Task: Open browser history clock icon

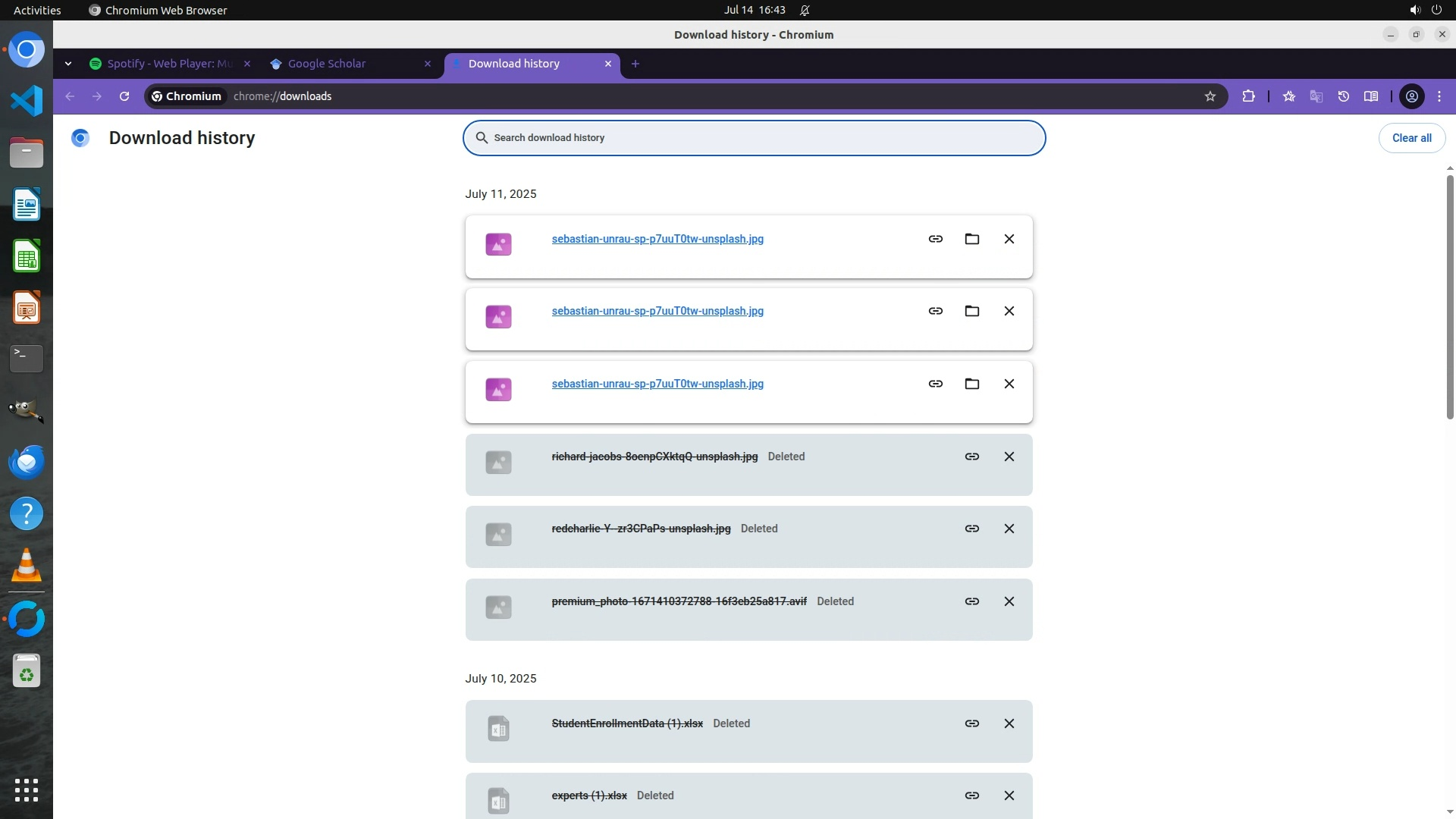Action: [1343, 96]
